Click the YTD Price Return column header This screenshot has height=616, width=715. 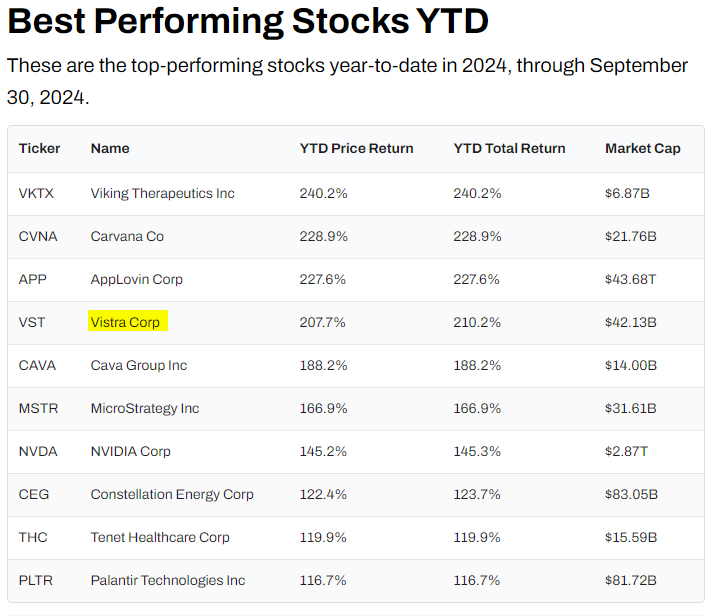tap(356, 148)
